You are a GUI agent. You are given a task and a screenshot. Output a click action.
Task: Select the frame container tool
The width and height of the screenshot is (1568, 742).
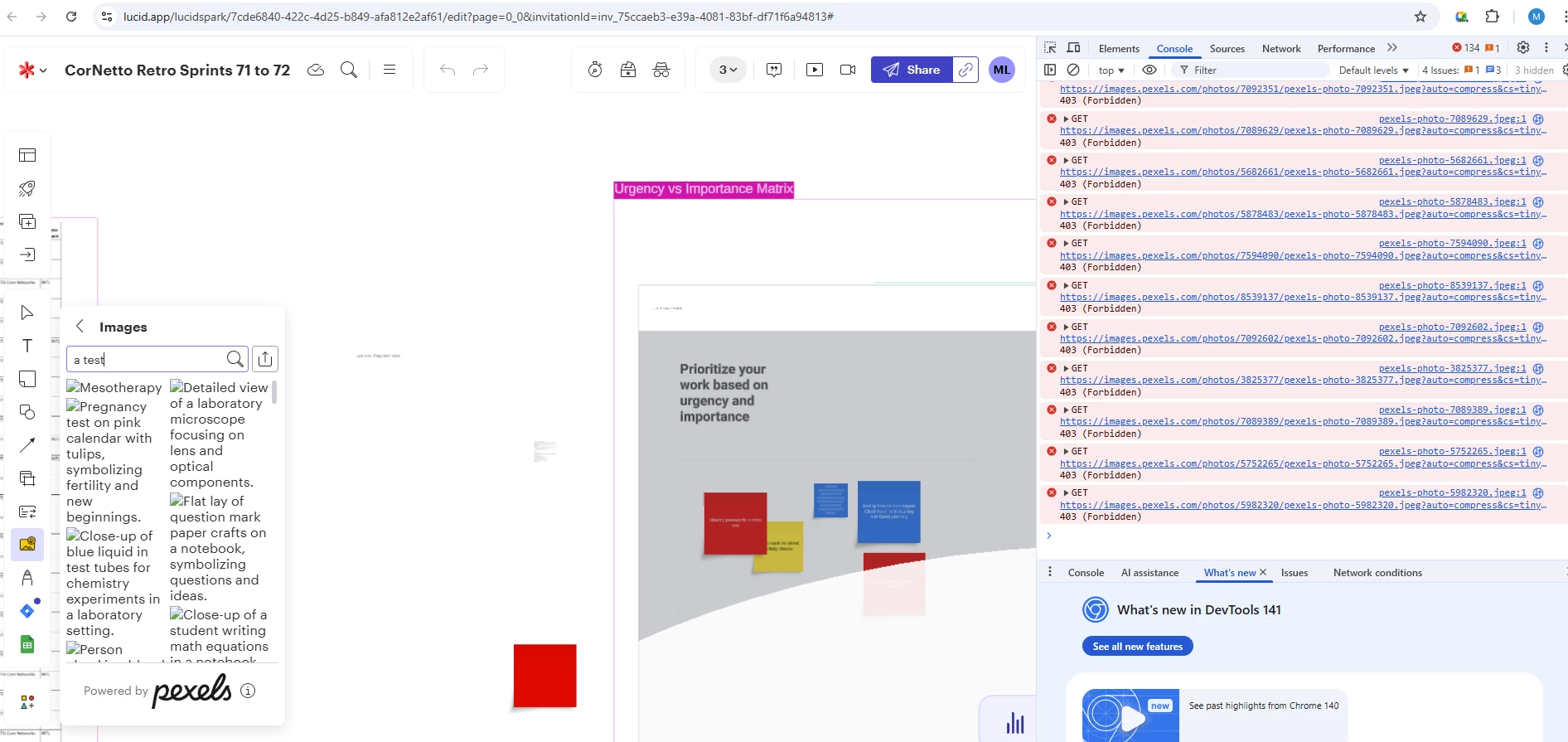(x=27, y=478)
